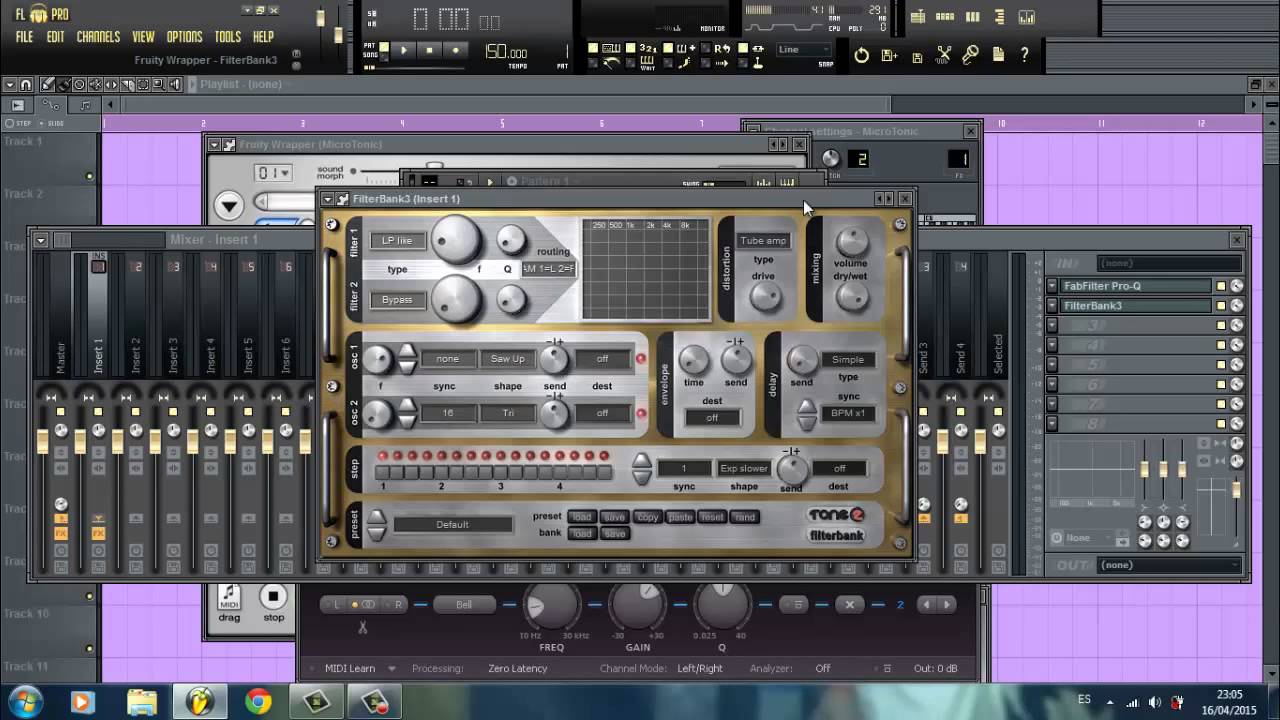Click rand button in FilterBank preset row

point(745,517)
